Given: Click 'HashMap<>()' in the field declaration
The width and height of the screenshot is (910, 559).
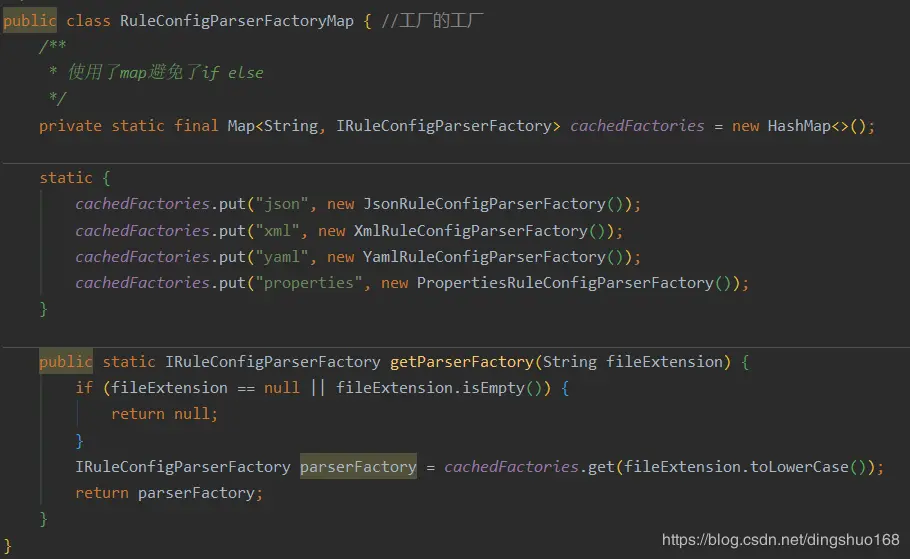Looking at the screenshot, I should (x=817, y=126).
